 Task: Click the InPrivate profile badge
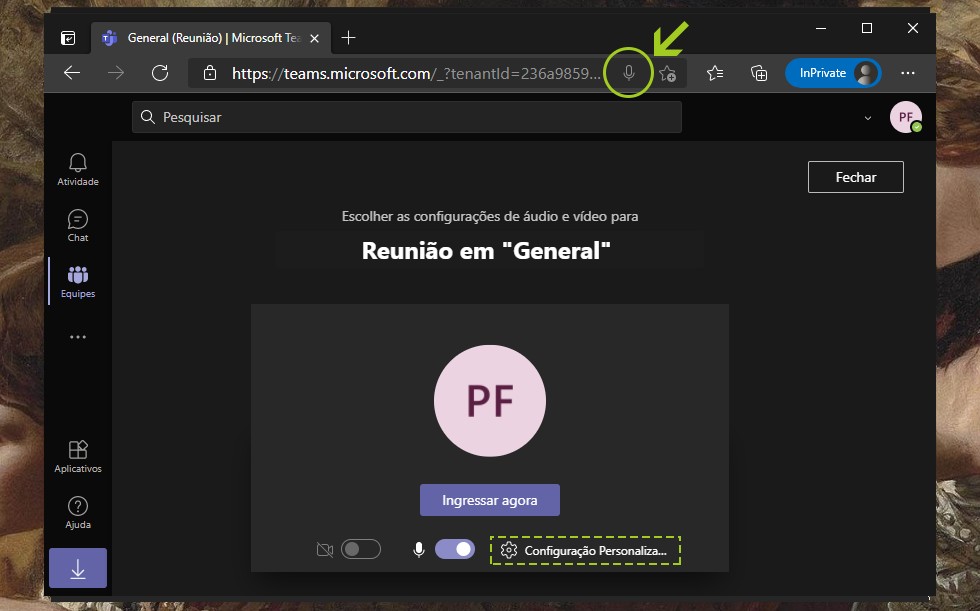pos(833,73)
